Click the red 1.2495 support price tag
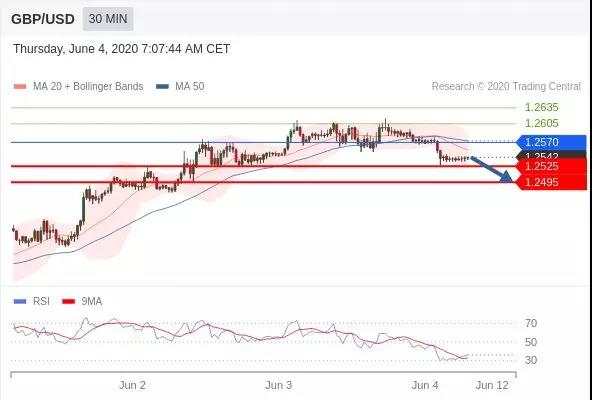 point(552,182)
